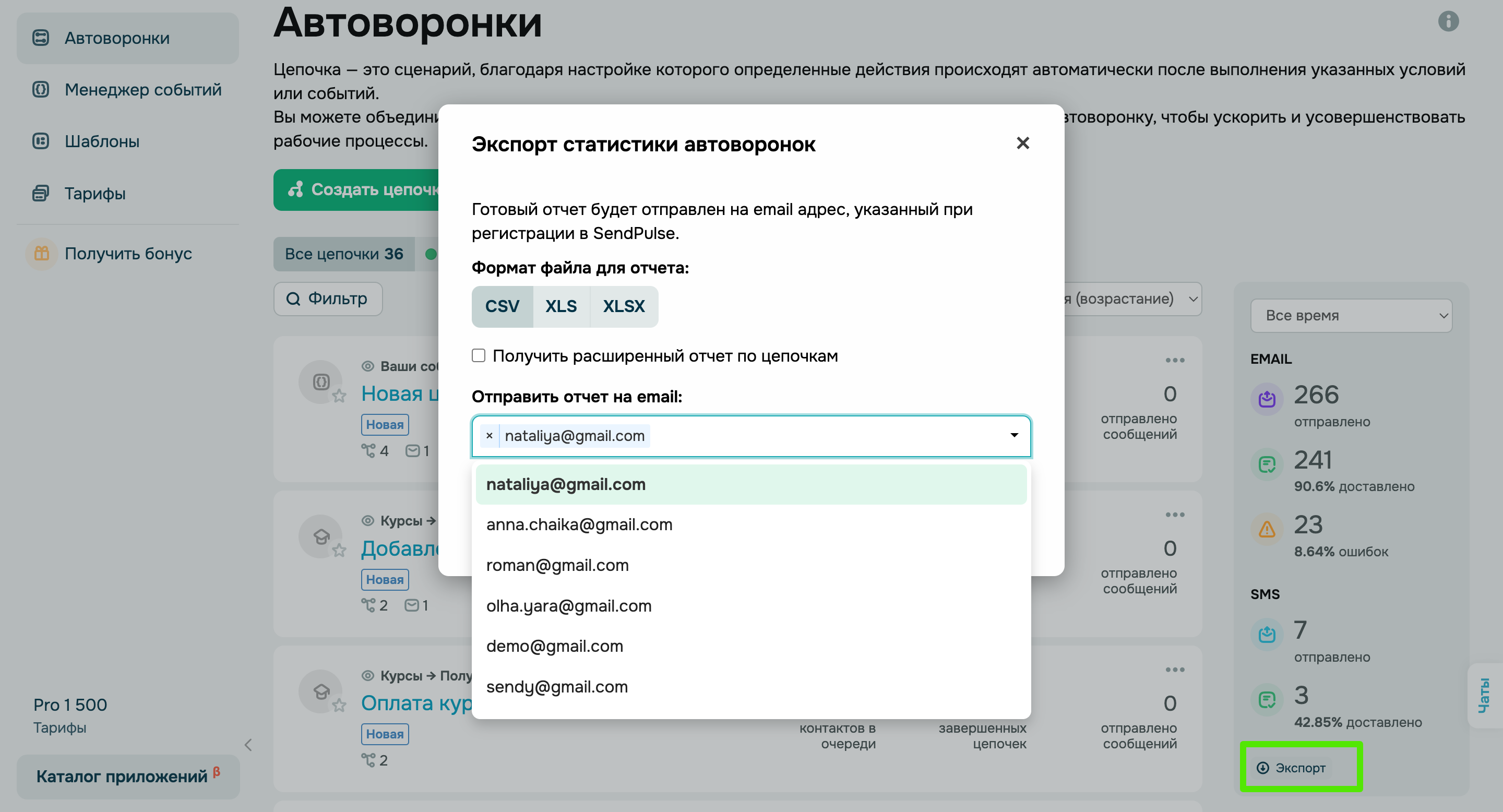The image size is (1503, 812).
Task: Select the XLS file format
Action: click(560, 306)
